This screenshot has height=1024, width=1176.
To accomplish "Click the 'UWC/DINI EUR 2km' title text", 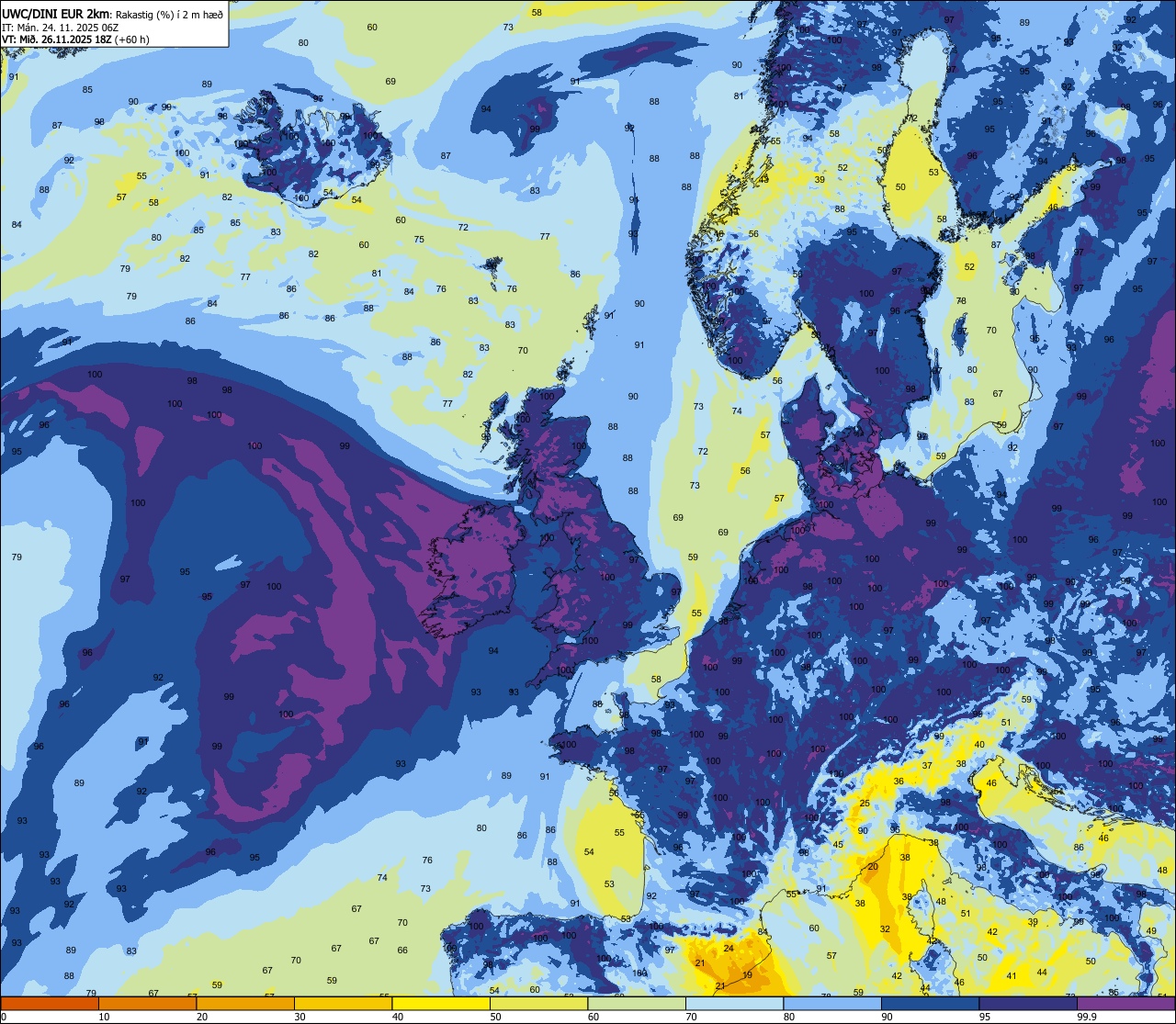I will coord(55,13).
